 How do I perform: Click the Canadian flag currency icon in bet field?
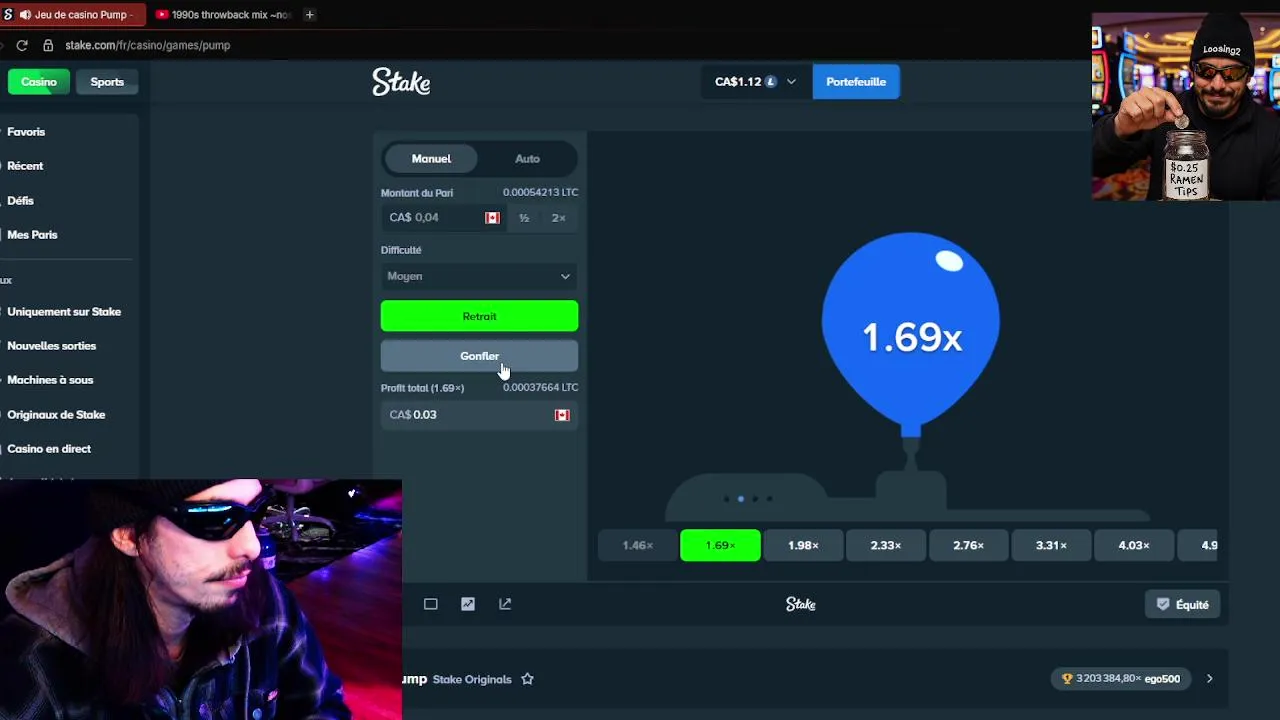[492, 218]
